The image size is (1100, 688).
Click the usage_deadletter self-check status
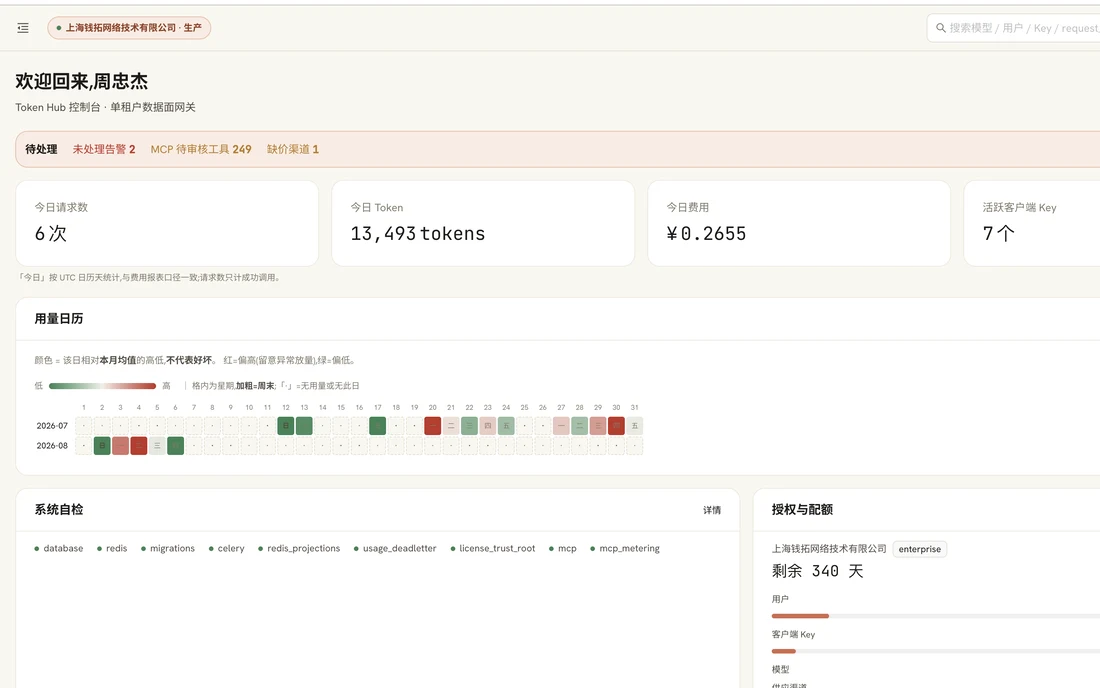pyautogui.click(x=395, y=548)
